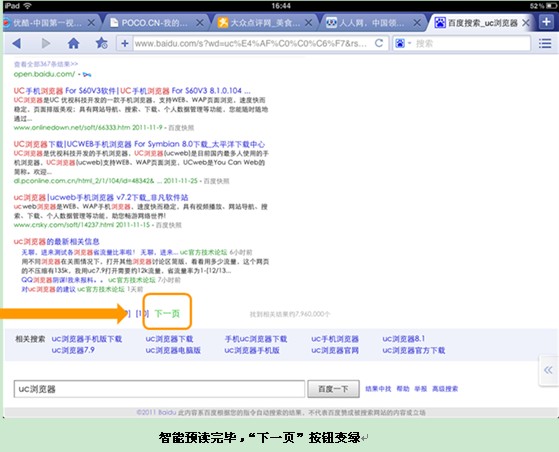Image resolution: width=559 pixels, height=452 pixels.
Task: Open uc浏览器的最新相关信息 link
Action: [x=56, y=242]
